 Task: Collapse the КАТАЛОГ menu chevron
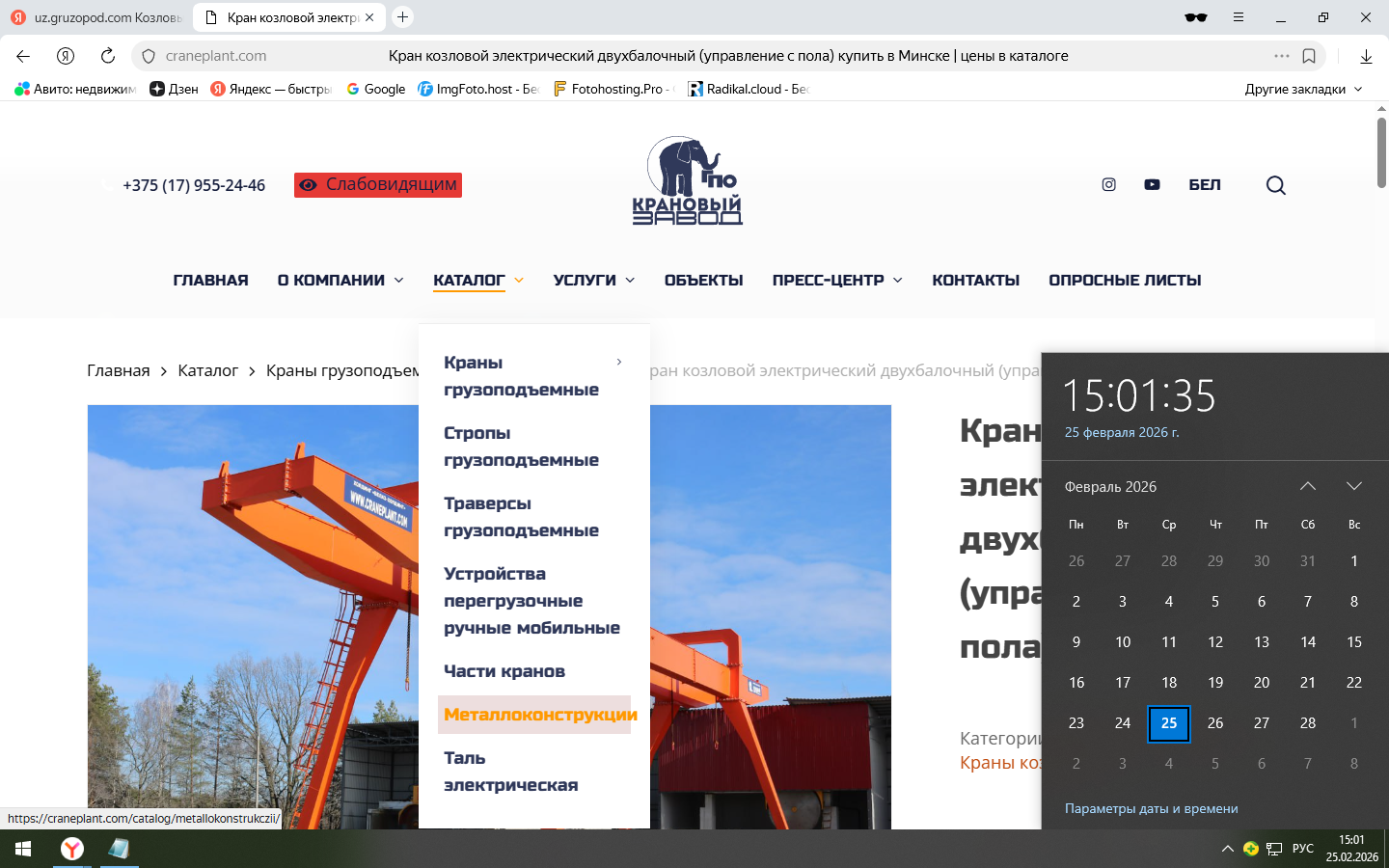[519, 281]
